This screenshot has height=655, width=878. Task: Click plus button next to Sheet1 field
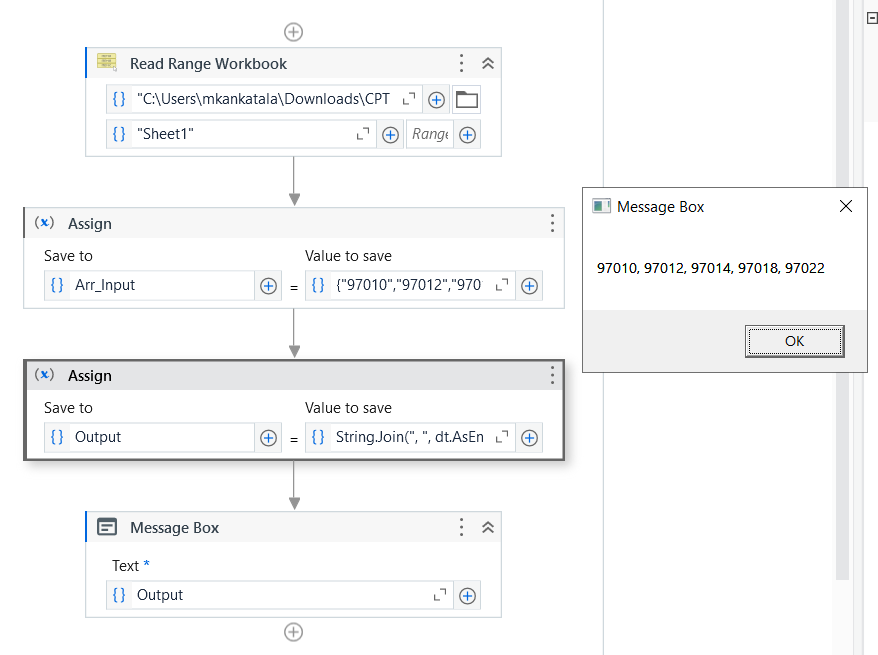391,134
